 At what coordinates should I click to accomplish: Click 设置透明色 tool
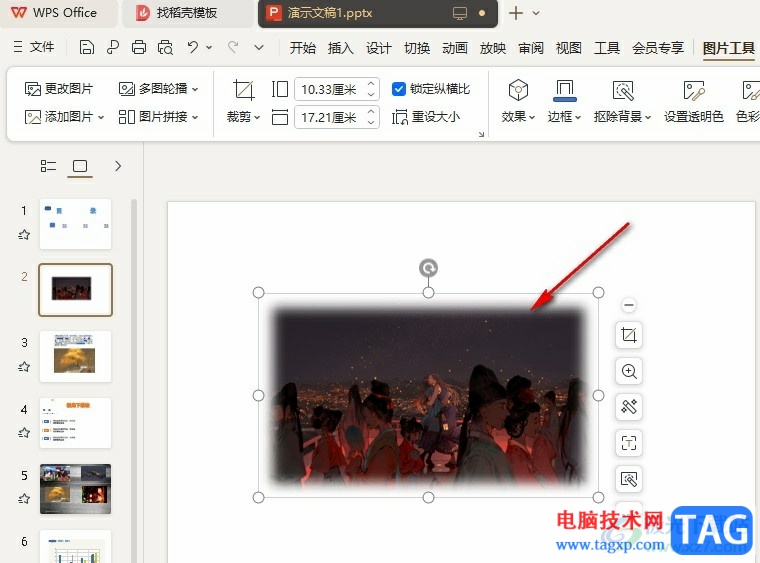[x=694, y=101]
